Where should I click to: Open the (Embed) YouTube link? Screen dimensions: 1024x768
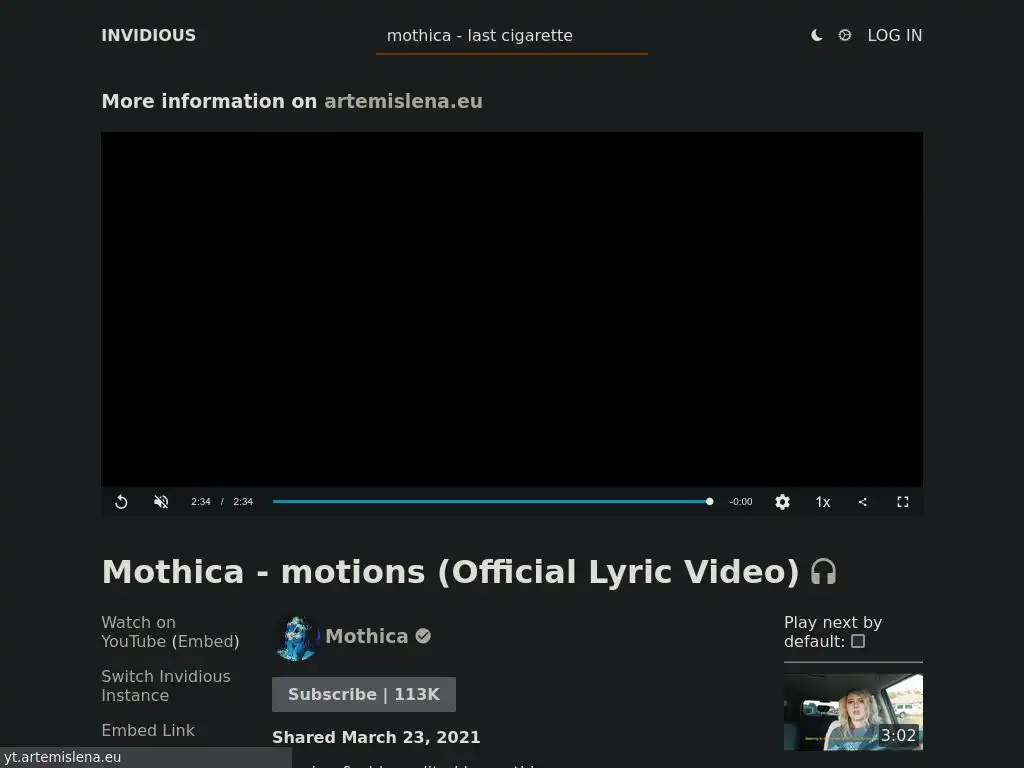click(208, 641)
